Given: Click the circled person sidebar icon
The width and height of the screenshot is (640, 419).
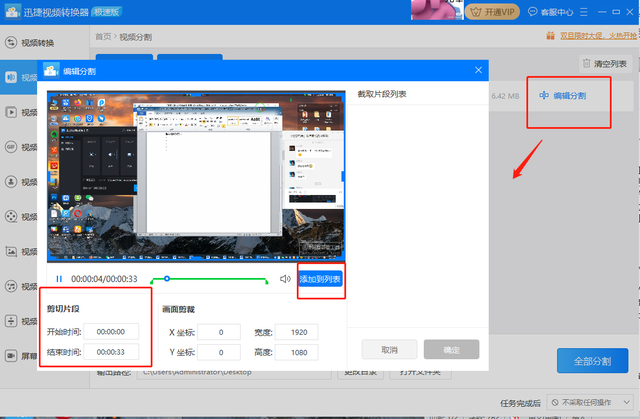Looking at the screenshot, I should tap(11, 182).
